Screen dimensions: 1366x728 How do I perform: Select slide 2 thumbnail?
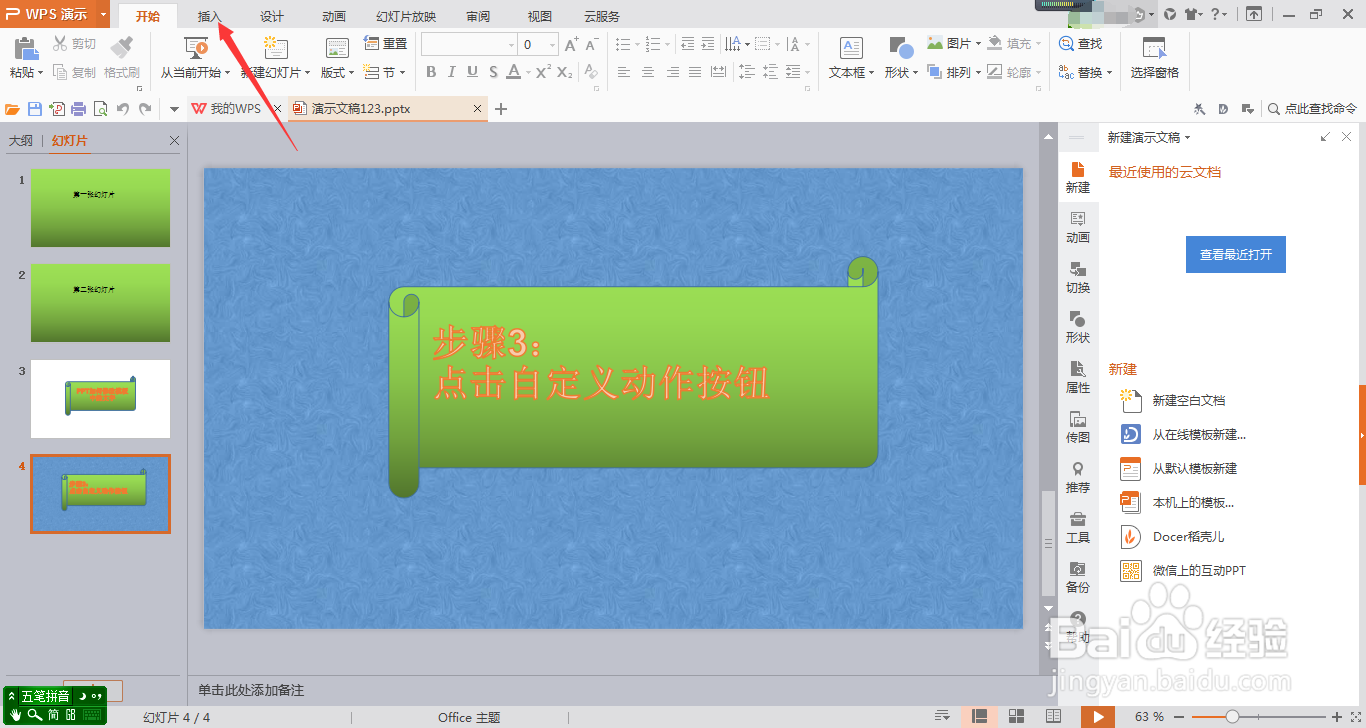pyautogui.click(x=100, y=303)
